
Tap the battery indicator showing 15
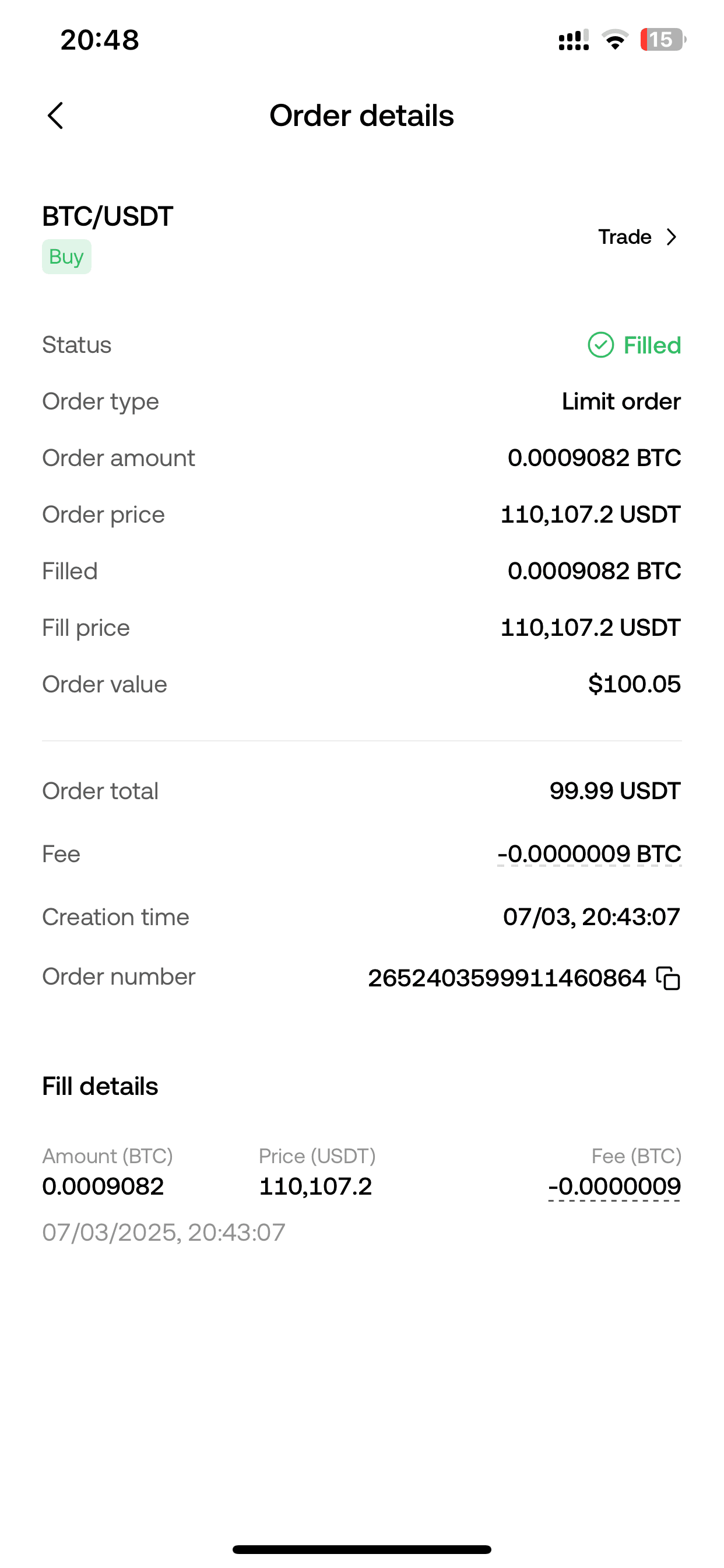[x=662, y=40]
